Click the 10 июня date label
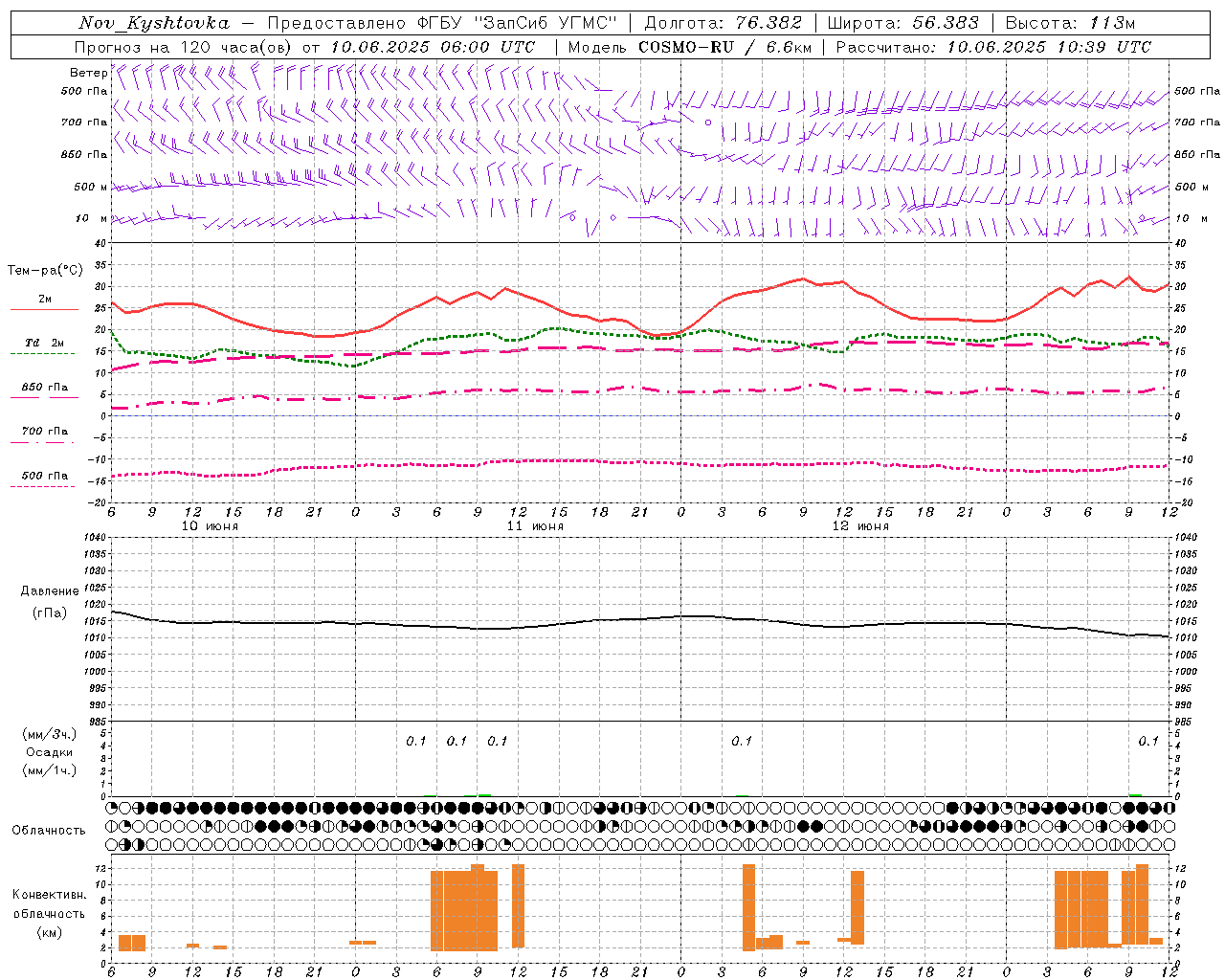 pos(210,526)
